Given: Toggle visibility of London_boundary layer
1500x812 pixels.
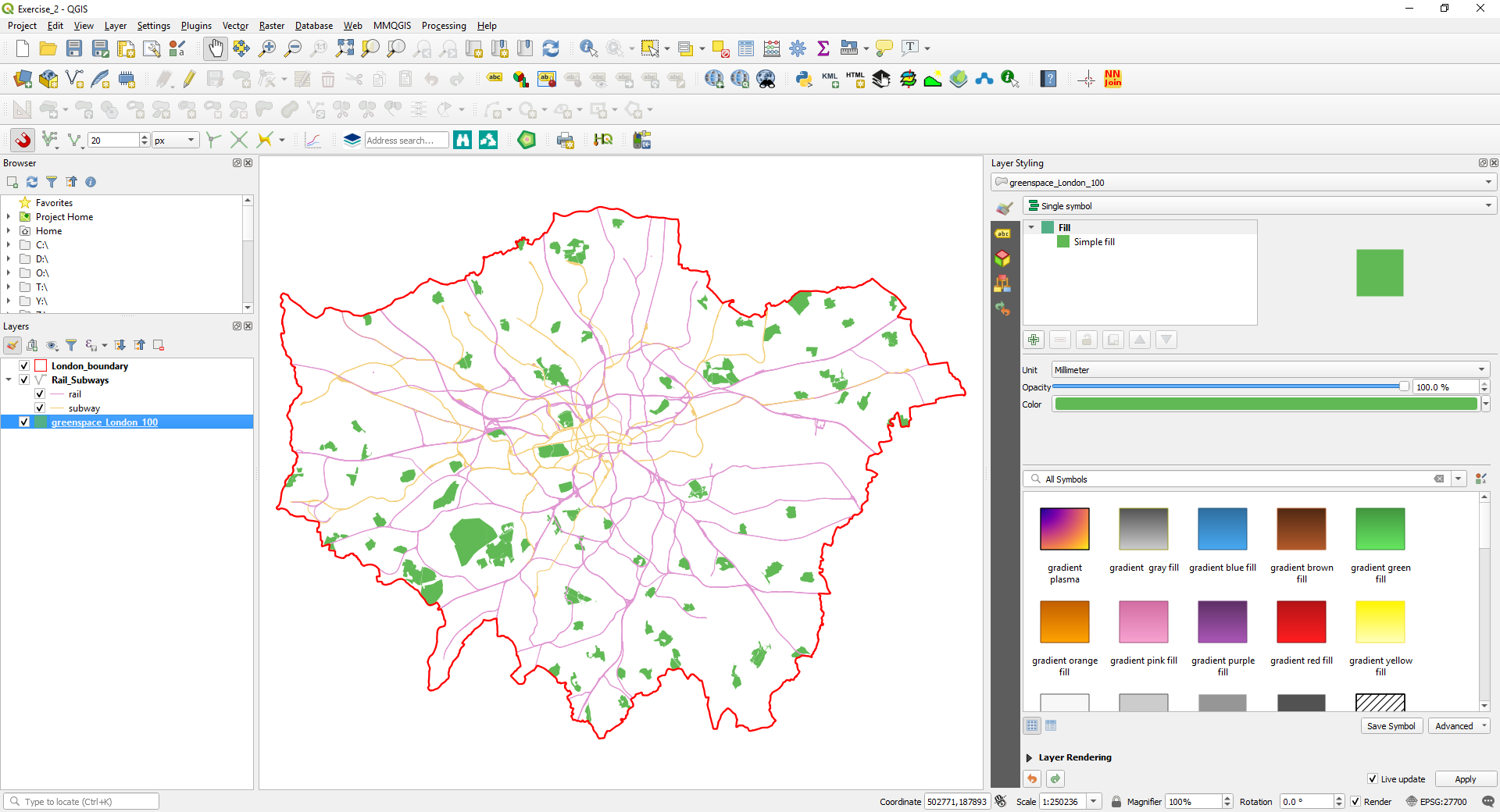Looking at the screenshot, I should (x=24, y=366).
